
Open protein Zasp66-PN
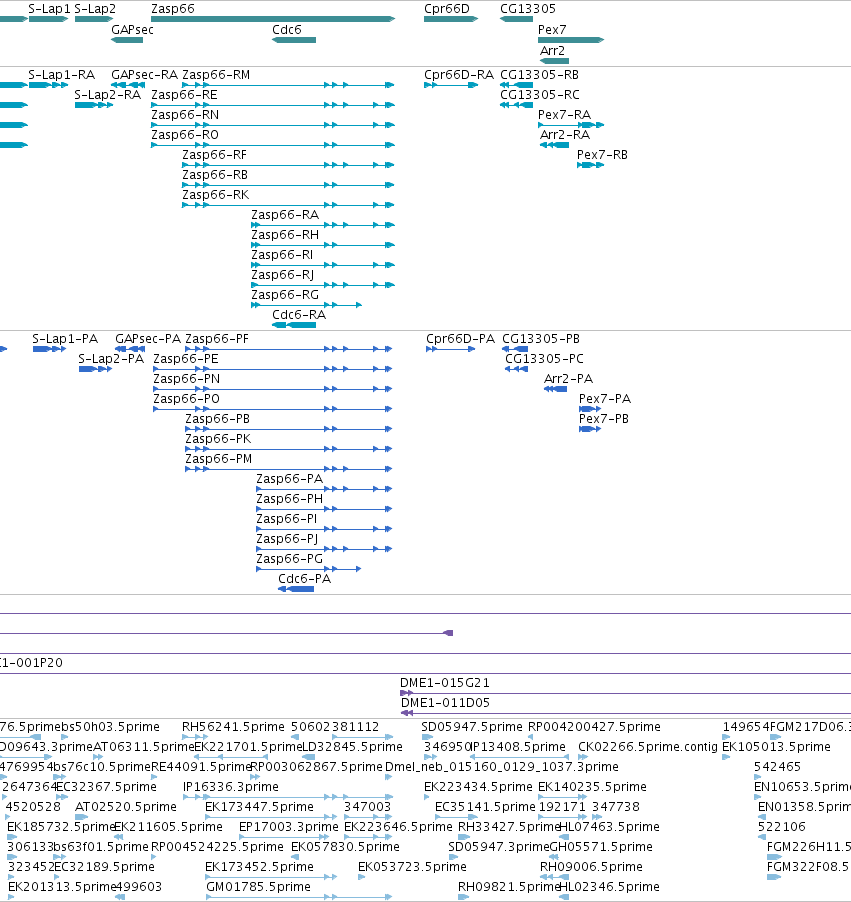point(186,379)
